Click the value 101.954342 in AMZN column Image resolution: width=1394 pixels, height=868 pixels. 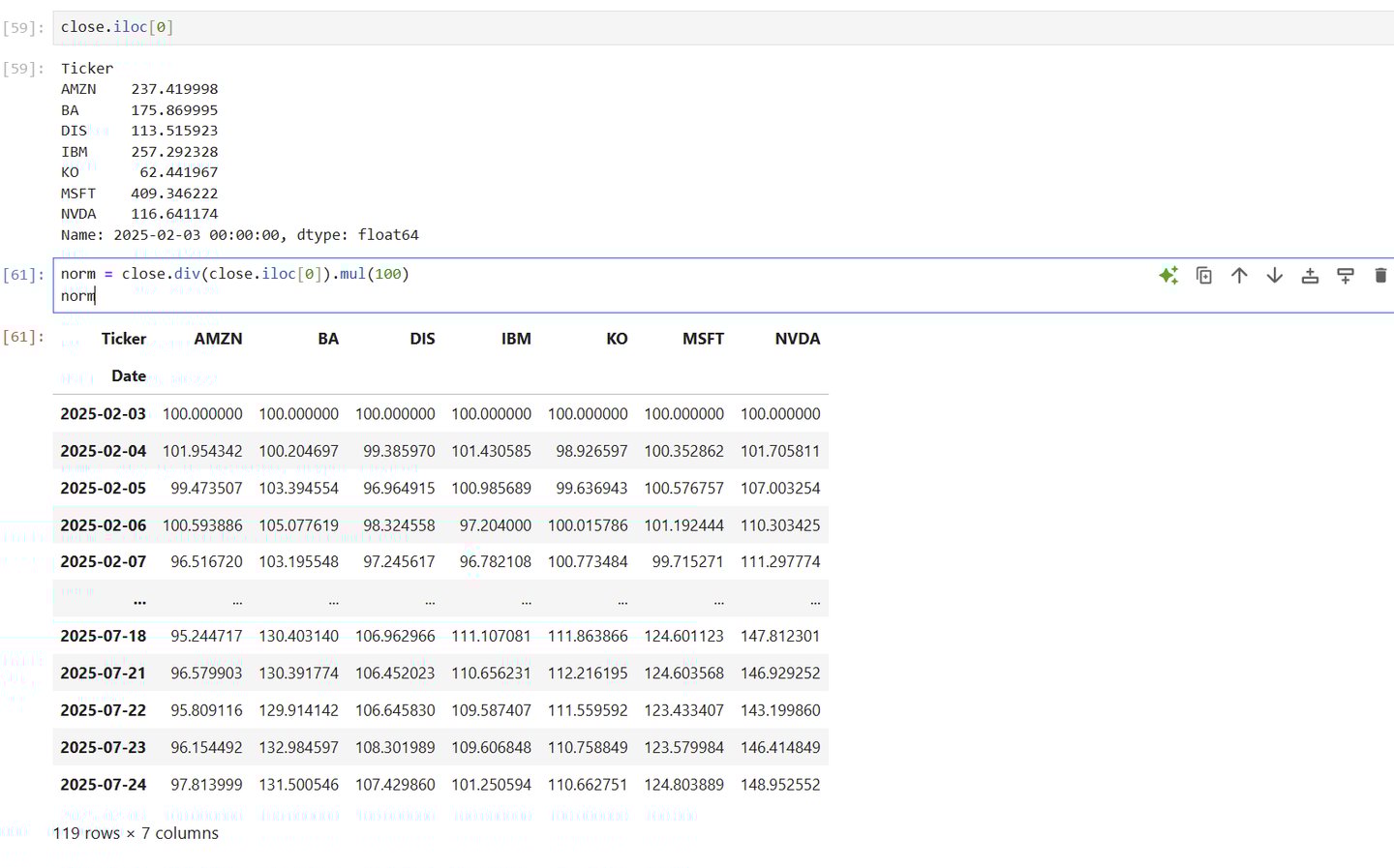pos(202,451)
